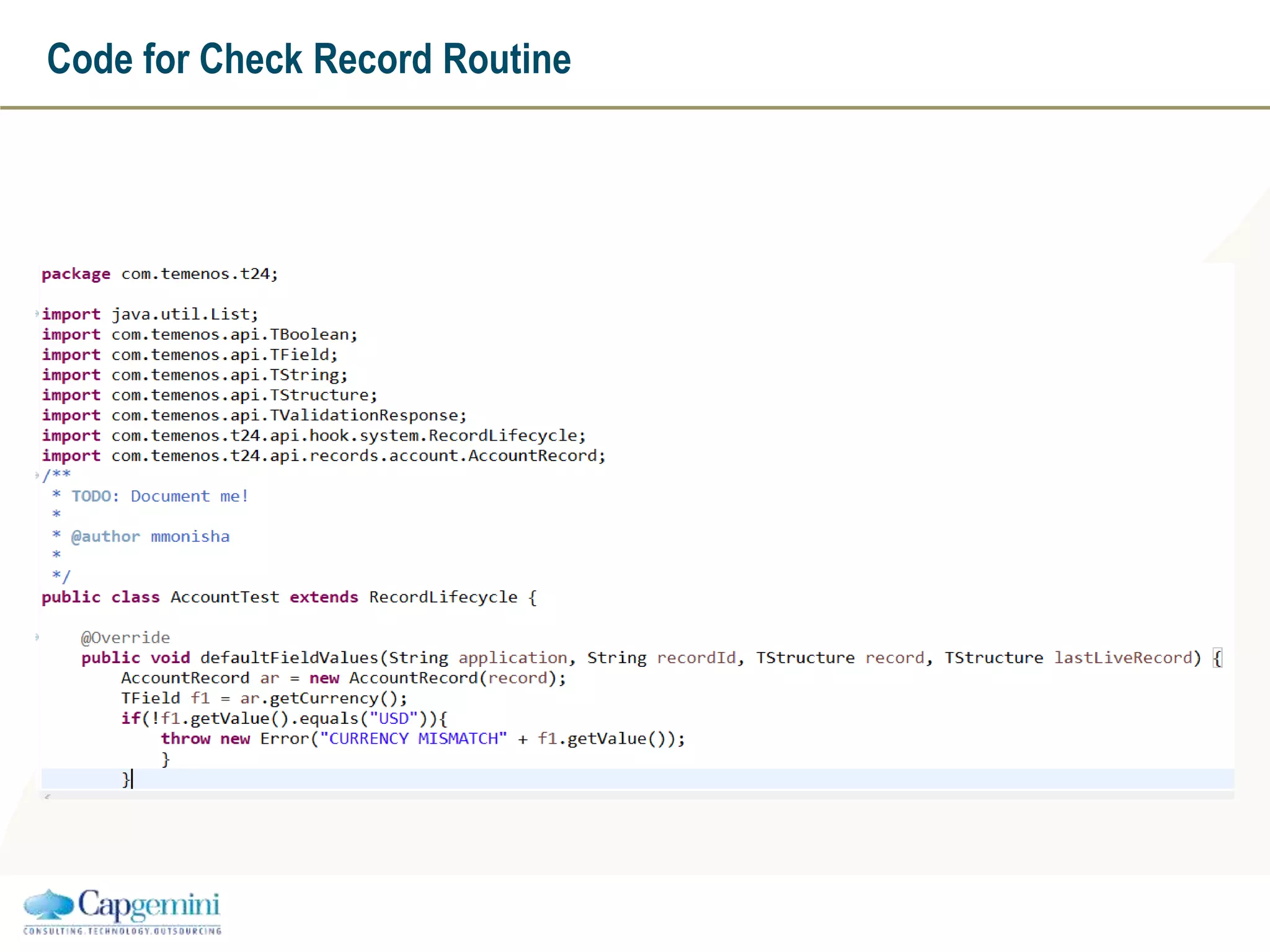The image size is (1270, 952).
Task: Click the 'extends' keyword in class declaration
Action: (x=324, y=597)
